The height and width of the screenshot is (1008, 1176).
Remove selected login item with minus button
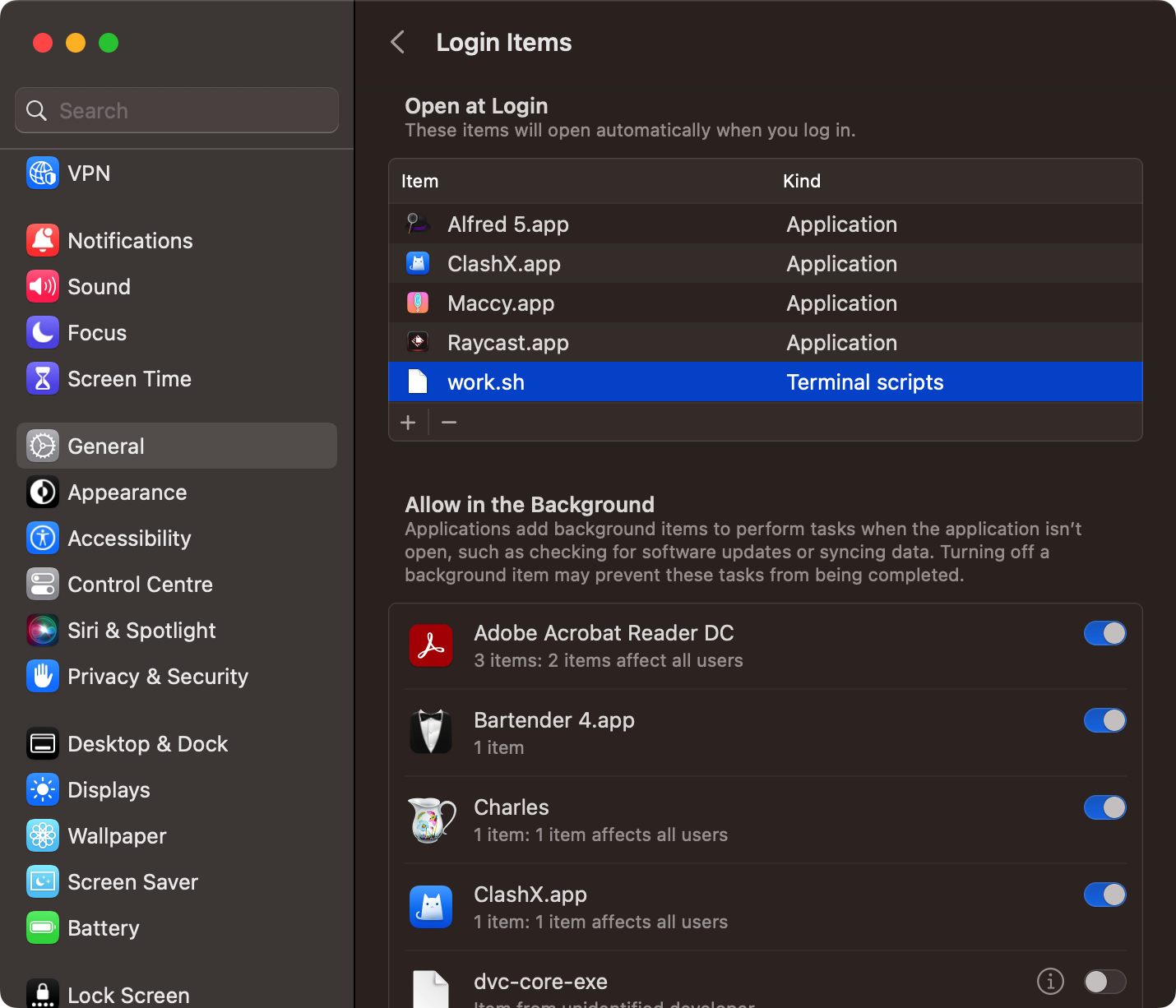tap(449, 423)
